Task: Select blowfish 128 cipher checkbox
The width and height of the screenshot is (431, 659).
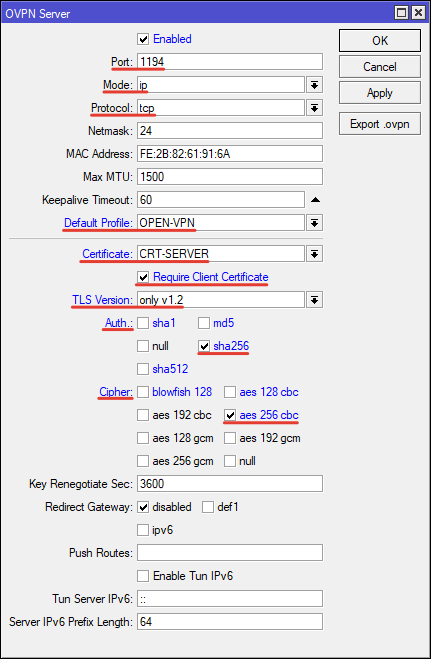Action: (143, 392)
